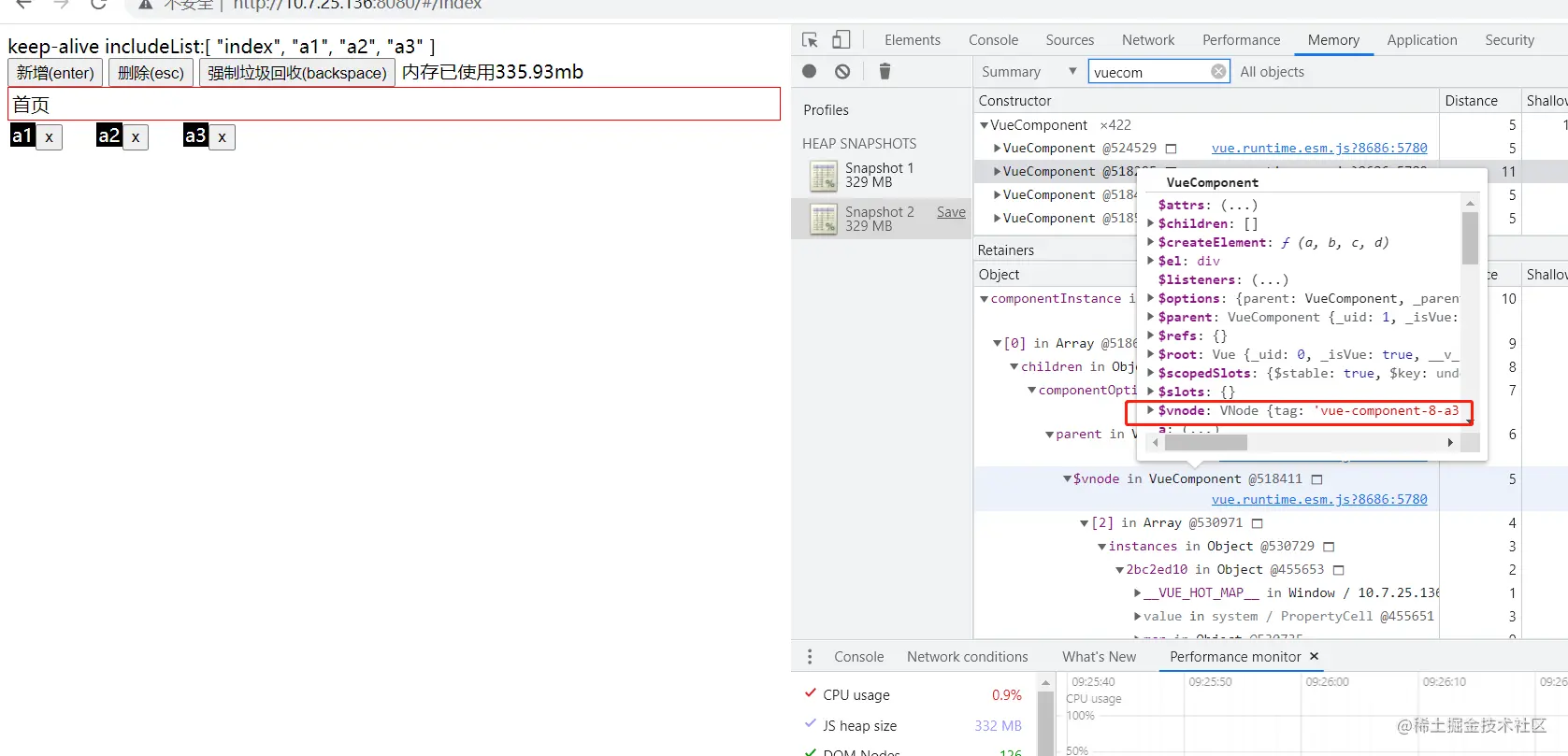Click the clear all profiles icon

842,72
